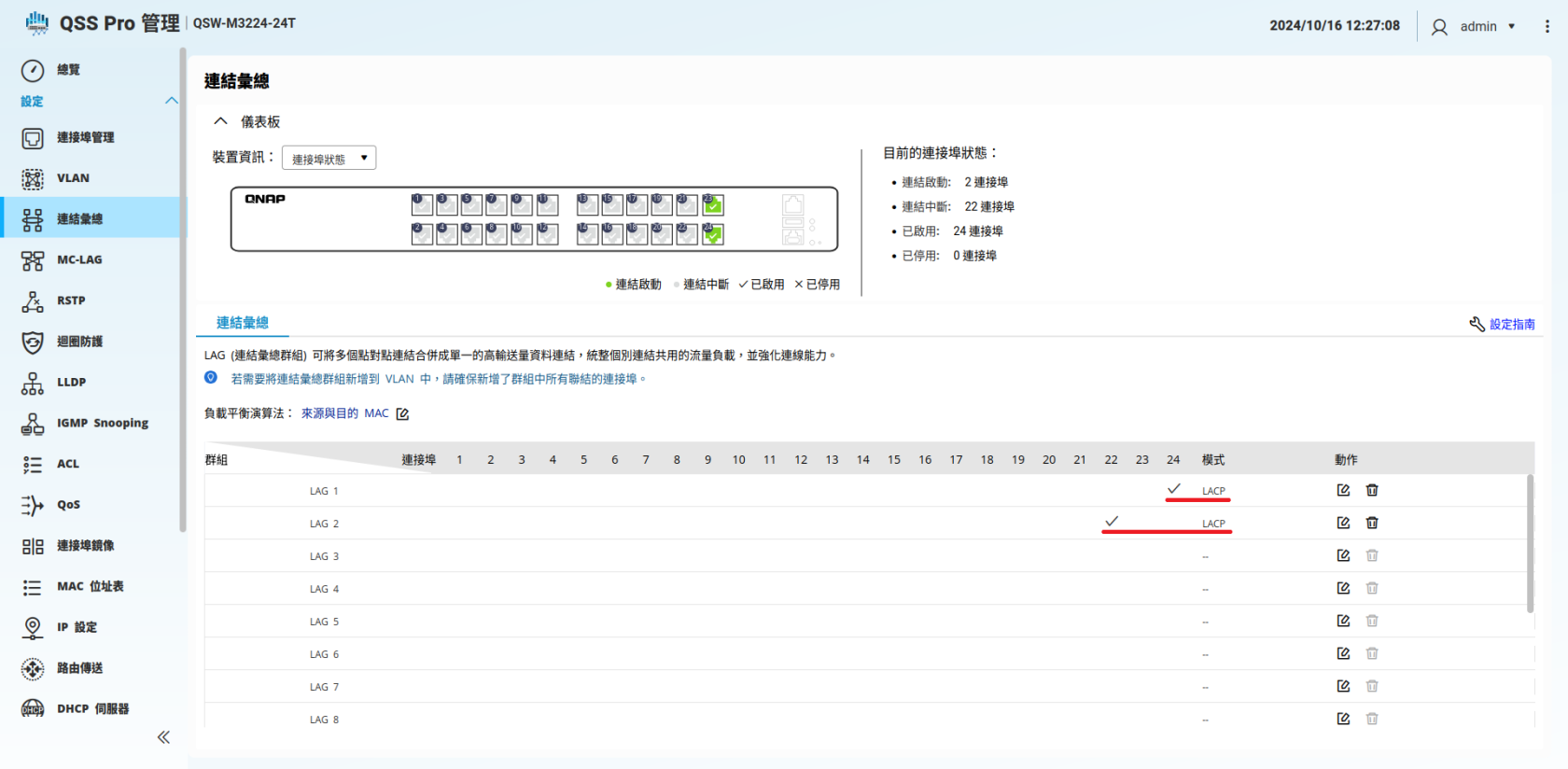Click the IGMP Snooping icon
This screenshot has width=1568, height=769.
tap(33, 424)
